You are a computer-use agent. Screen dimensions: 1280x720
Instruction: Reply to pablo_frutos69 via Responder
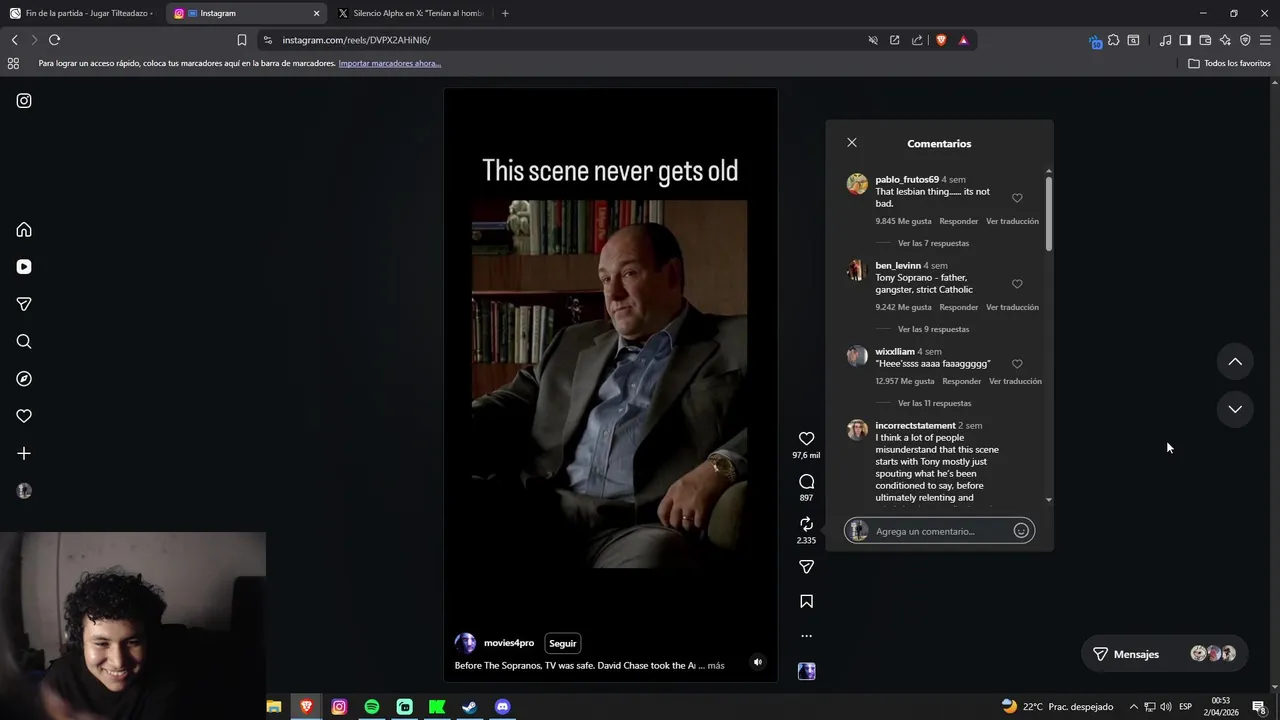[x=959, y=221]
